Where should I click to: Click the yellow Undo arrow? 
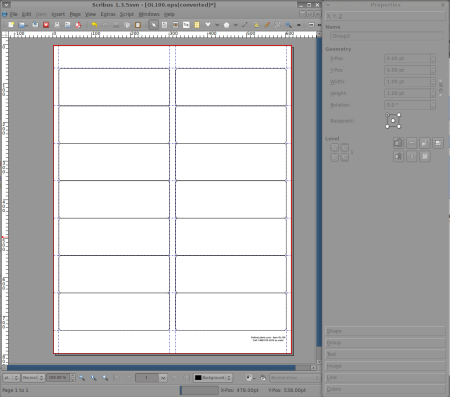94,25
